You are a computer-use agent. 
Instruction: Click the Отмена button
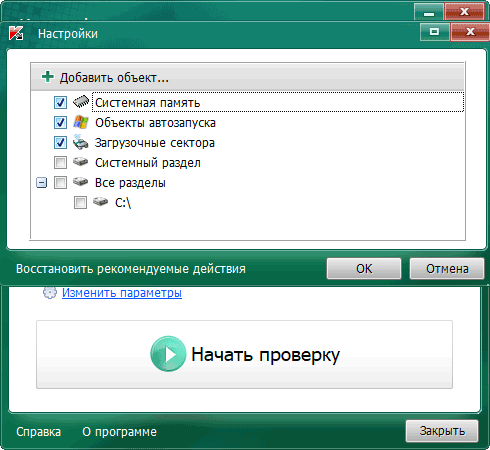click(447, 268)
